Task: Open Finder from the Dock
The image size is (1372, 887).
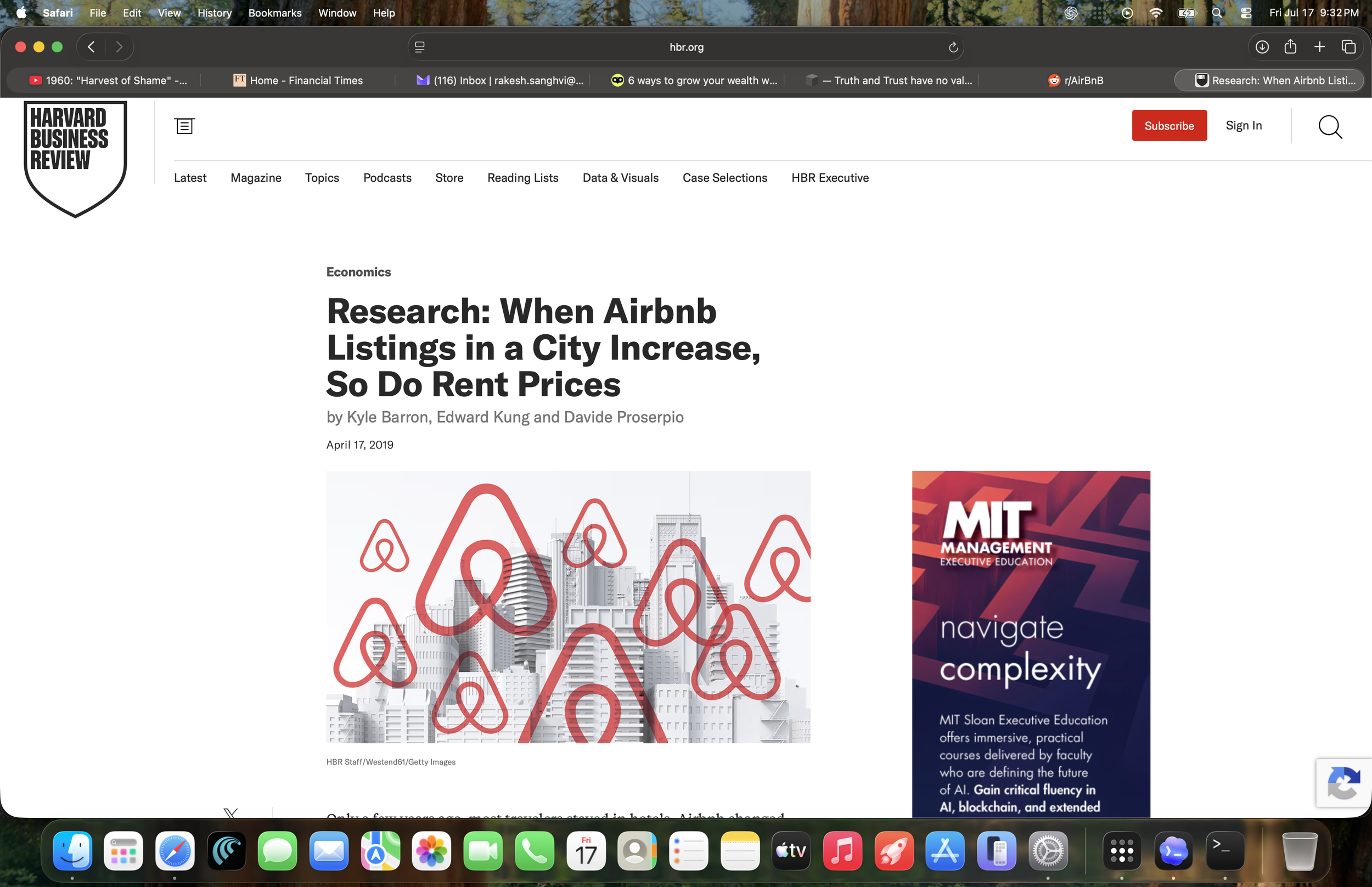Action: tap(72, 851)
